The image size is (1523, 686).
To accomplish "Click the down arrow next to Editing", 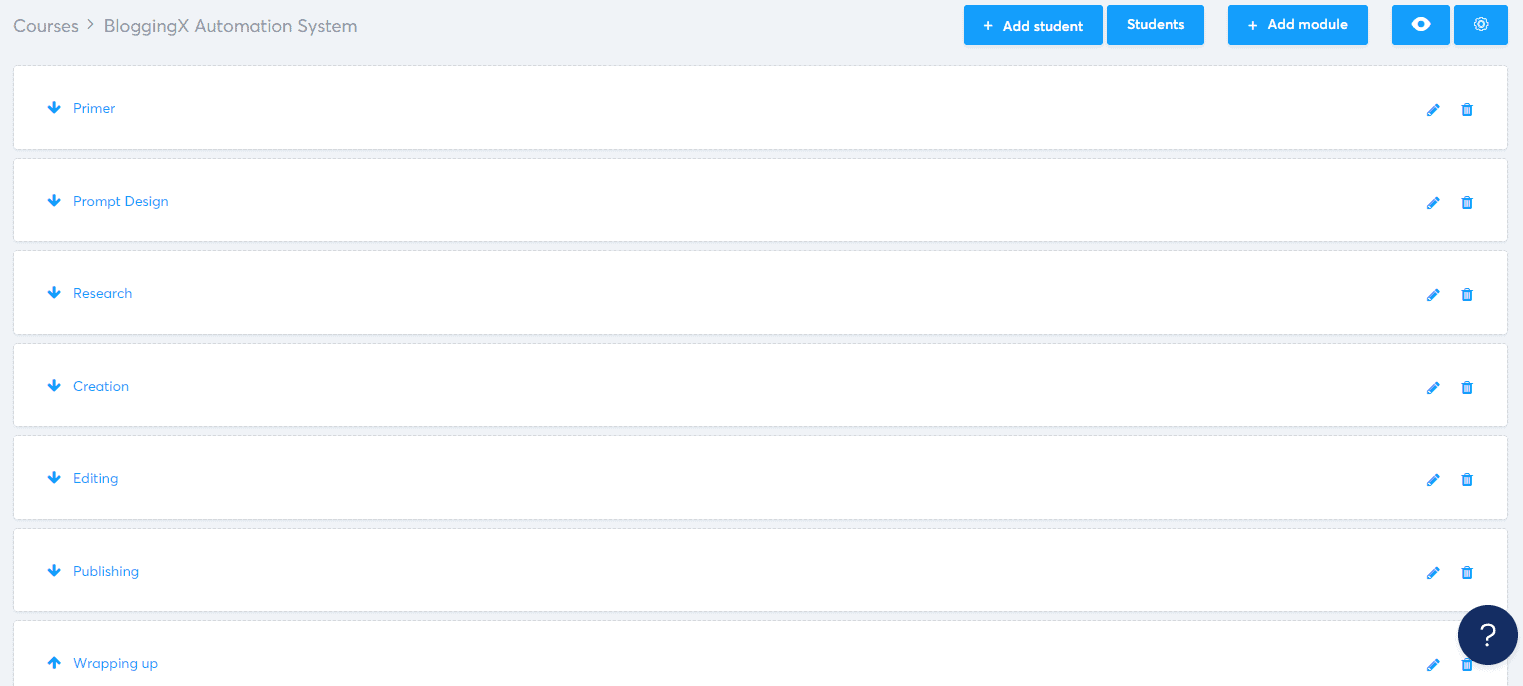I will [54, 478].
